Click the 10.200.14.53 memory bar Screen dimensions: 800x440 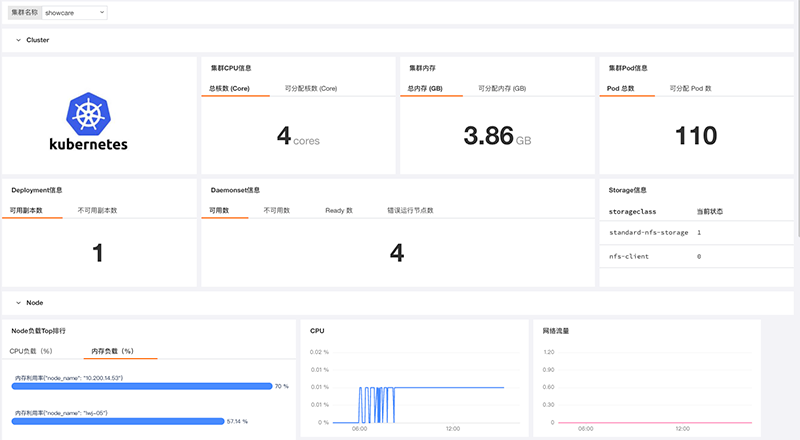pyautogui.click(x=142, y=386)
